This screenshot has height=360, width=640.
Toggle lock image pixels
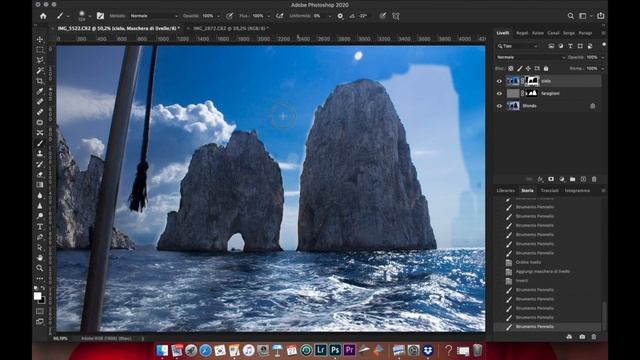520,69
